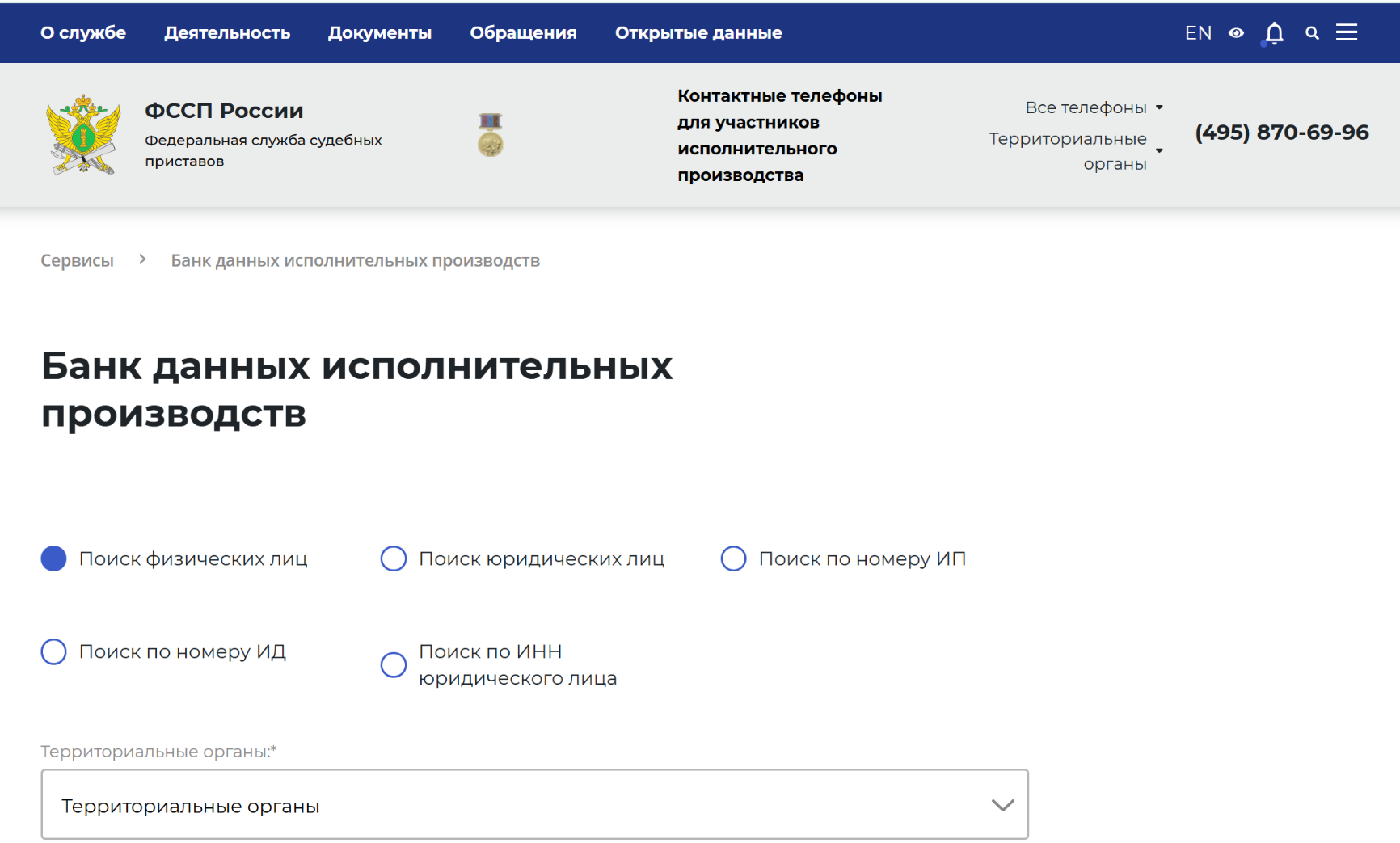1400x843 pixels.
Task: Select "Поиск по ИНН юридического лица"
Action: point(394,664)
